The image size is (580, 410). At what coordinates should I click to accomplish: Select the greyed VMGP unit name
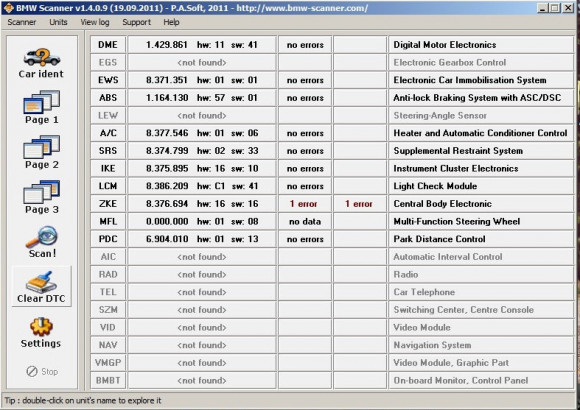108,363
